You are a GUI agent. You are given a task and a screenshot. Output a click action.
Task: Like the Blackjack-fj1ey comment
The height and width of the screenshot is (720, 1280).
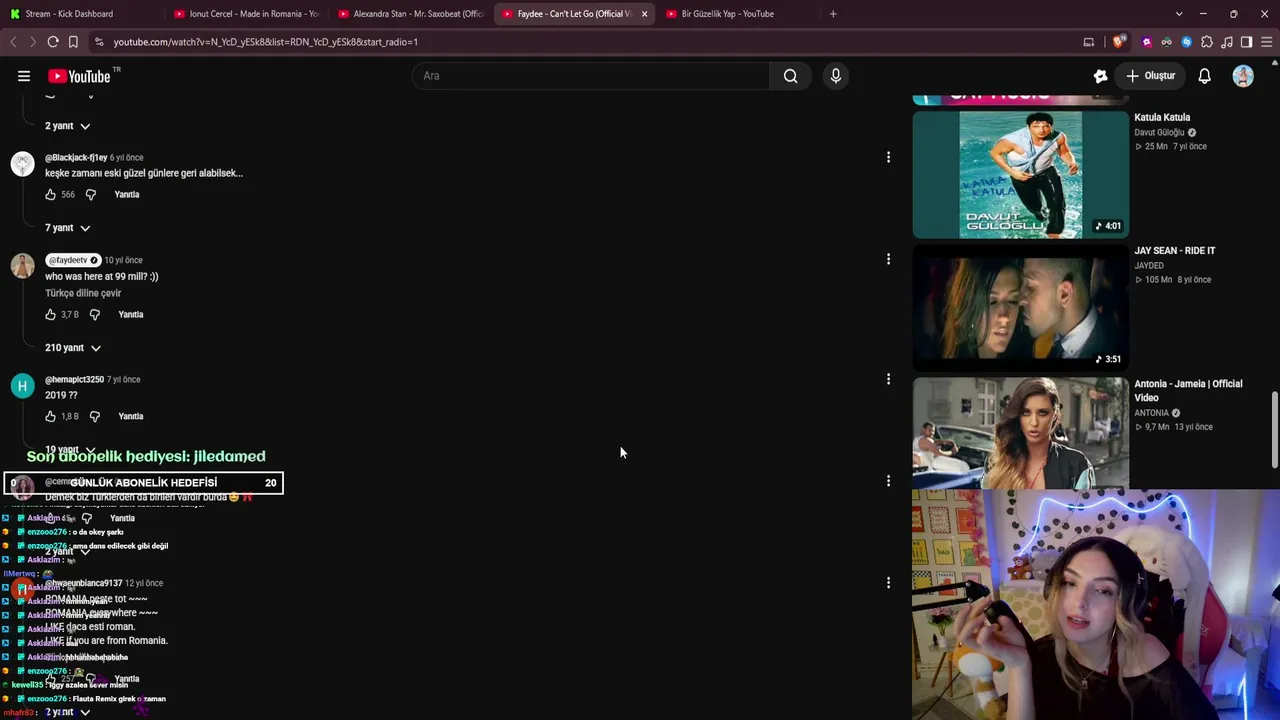[51, 195]
